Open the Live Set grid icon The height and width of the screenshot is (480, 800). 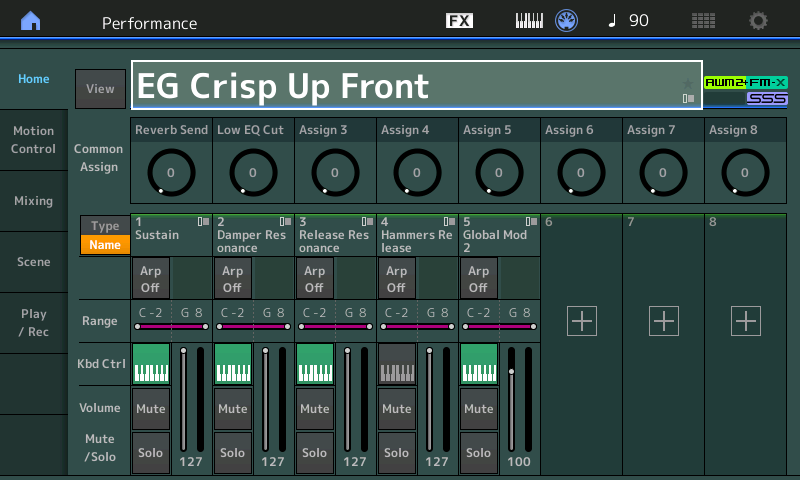click(703, 21)
